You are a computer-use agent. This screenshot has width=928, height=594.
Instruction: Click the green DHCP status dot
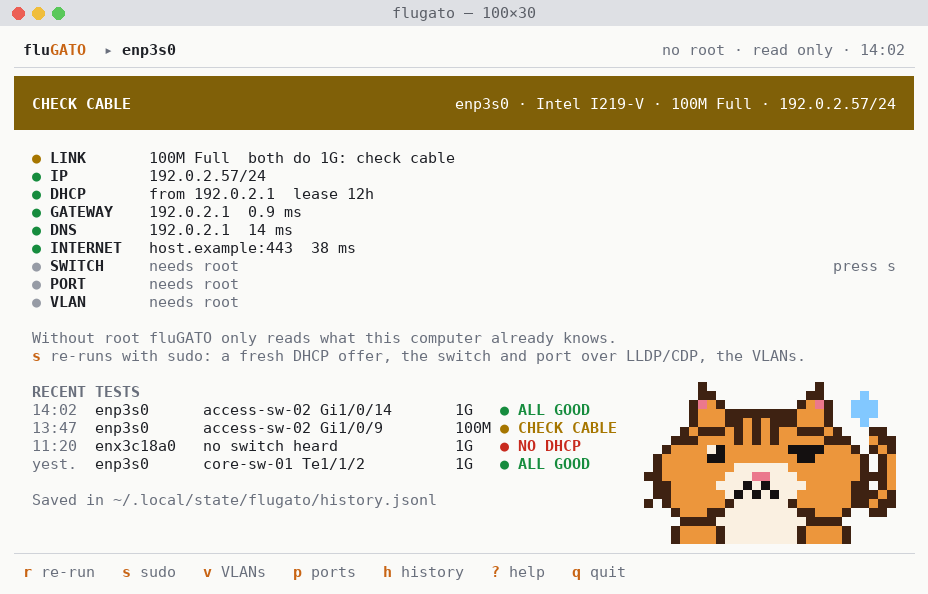(x=37, y=195)
